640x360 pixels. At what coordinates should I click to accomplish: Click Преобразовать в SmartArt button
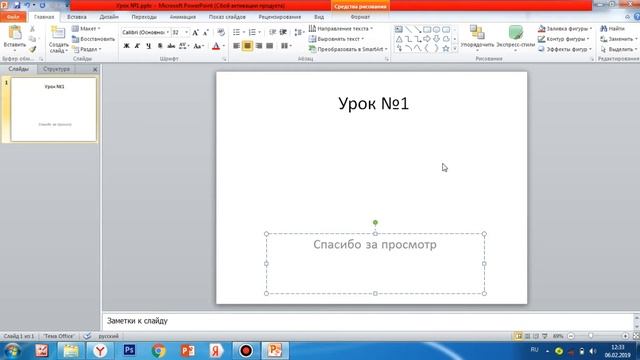(x=348, y=49)
